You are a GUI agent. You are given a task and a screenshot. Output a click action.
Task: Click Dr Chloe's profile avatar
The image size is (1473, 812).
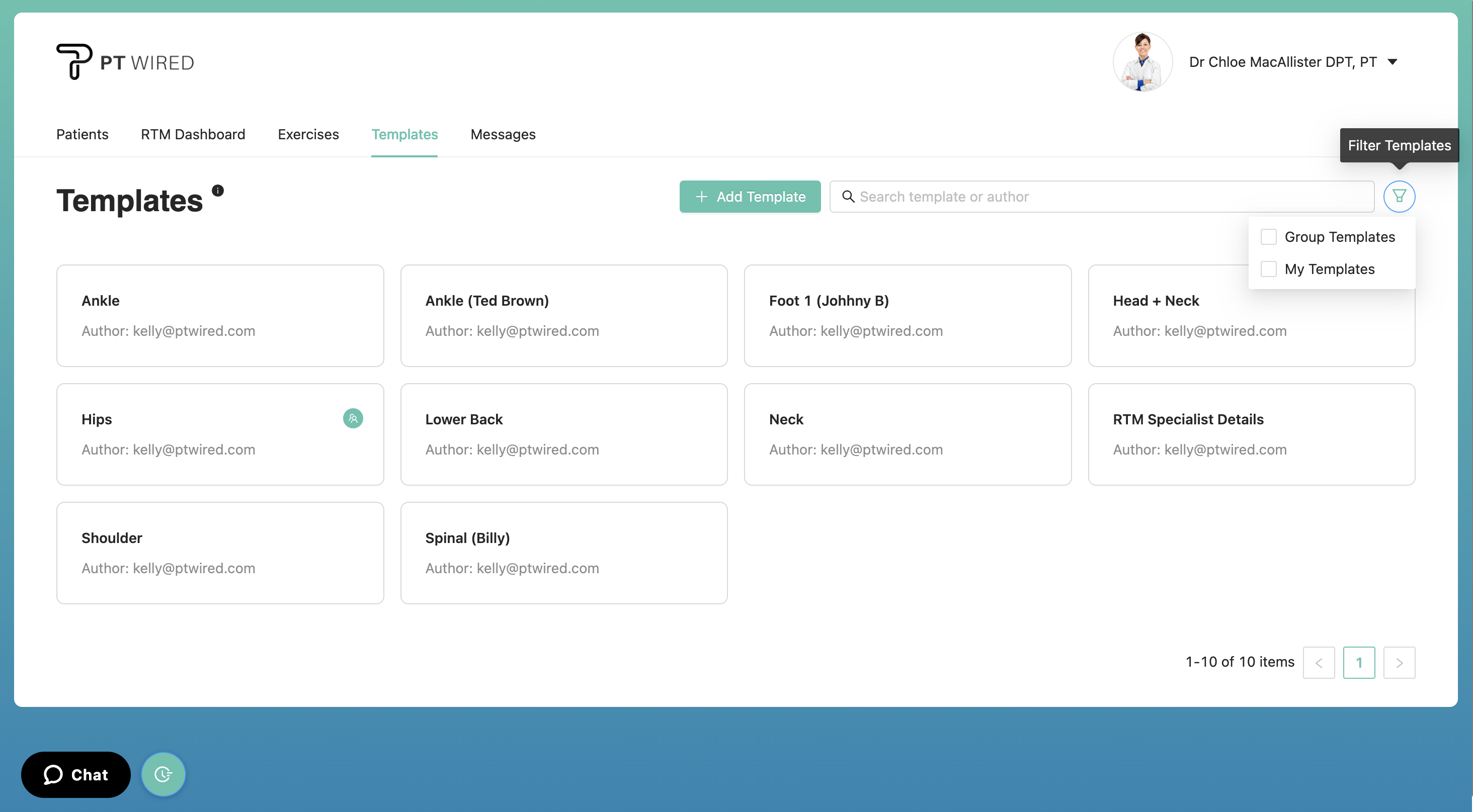[1142, 62]
